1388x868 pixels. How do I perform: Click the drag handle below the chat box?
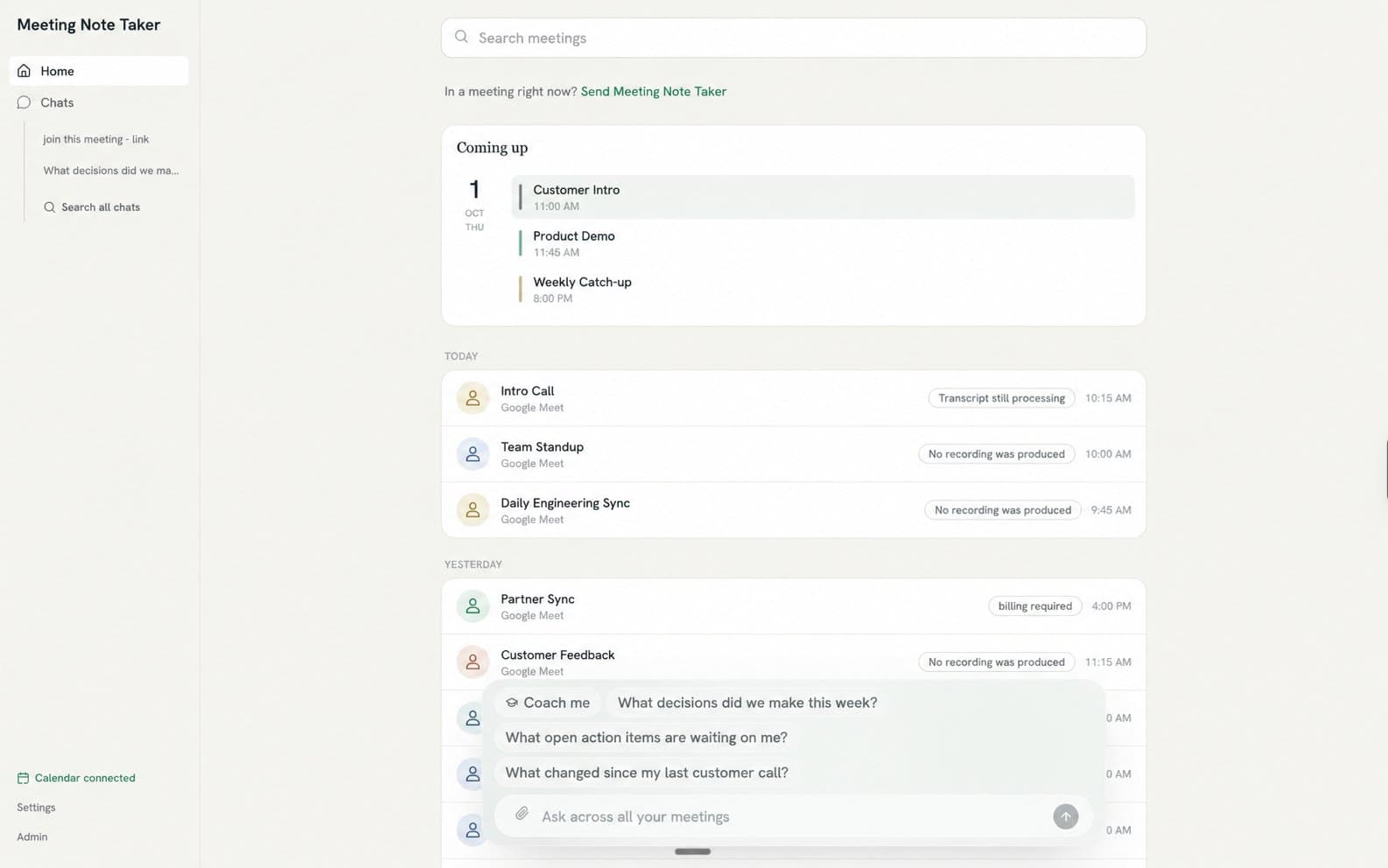692,851
